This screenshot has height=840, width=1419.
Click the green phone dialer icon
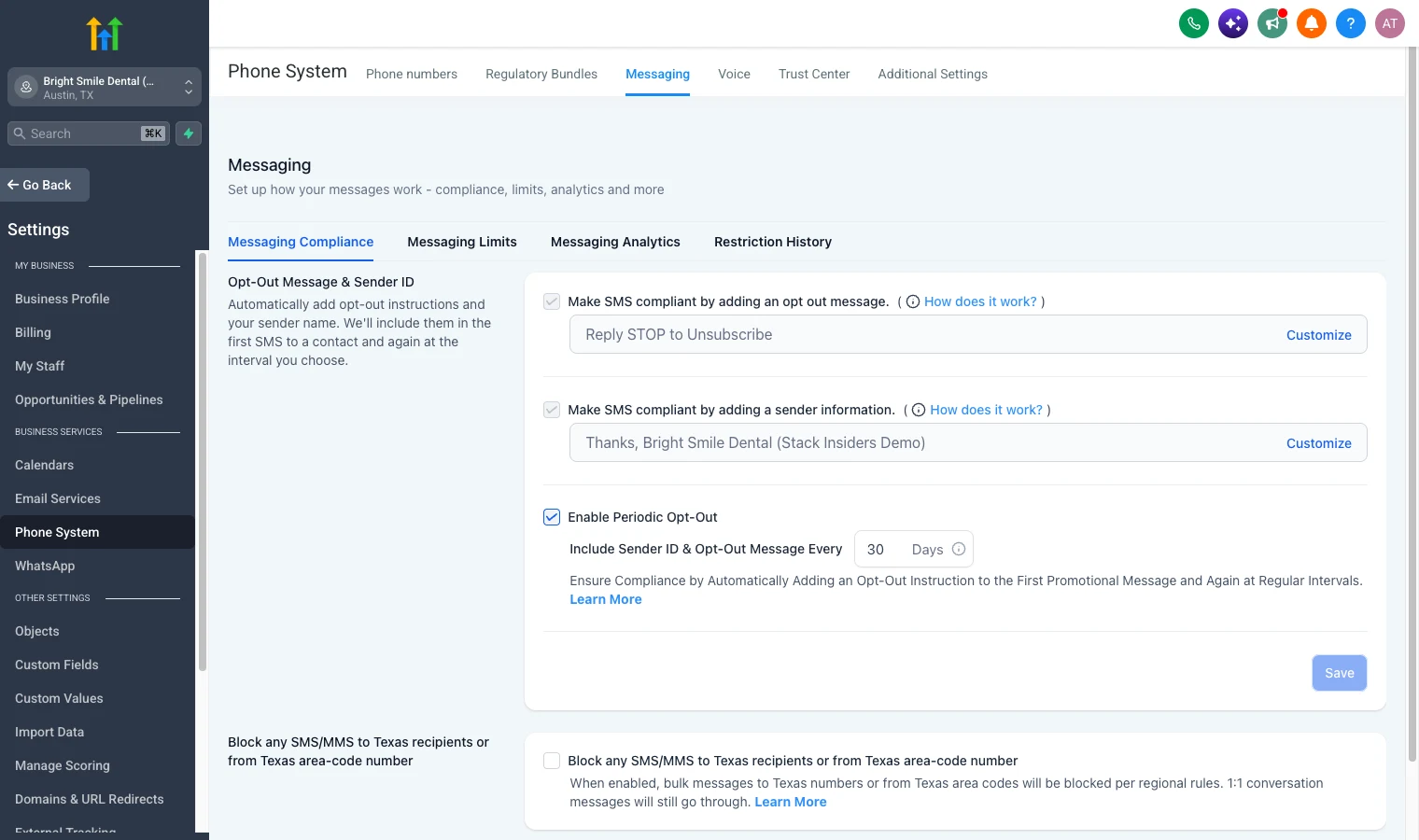[x=1194, y=23]
